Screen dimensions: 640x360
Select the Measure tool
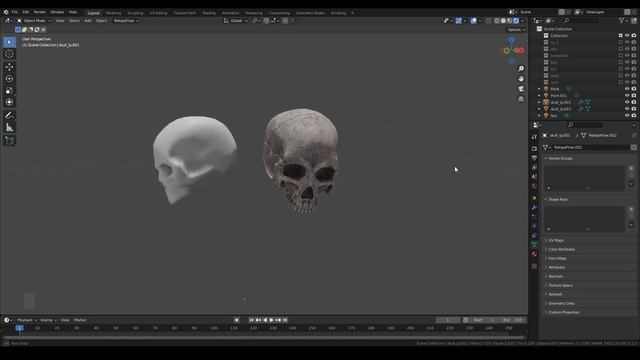[x=9, y=128]
